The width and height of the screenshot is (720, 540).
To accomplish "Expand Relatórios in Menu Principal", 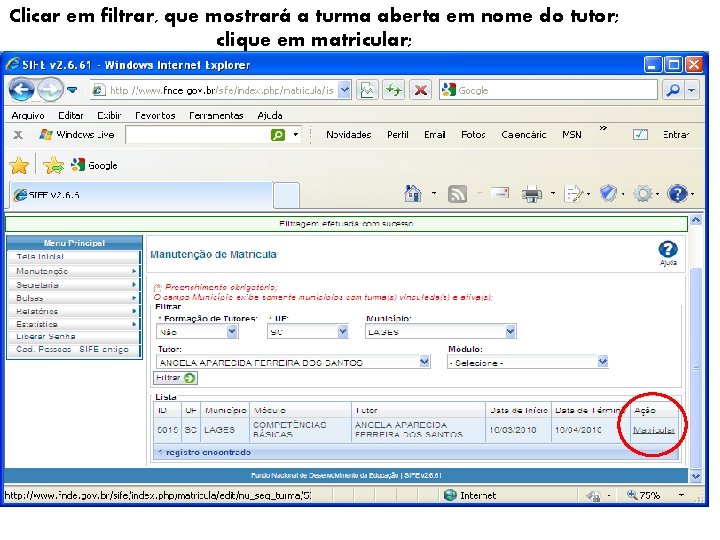I will pyautogui.click(x=73, y=311).
